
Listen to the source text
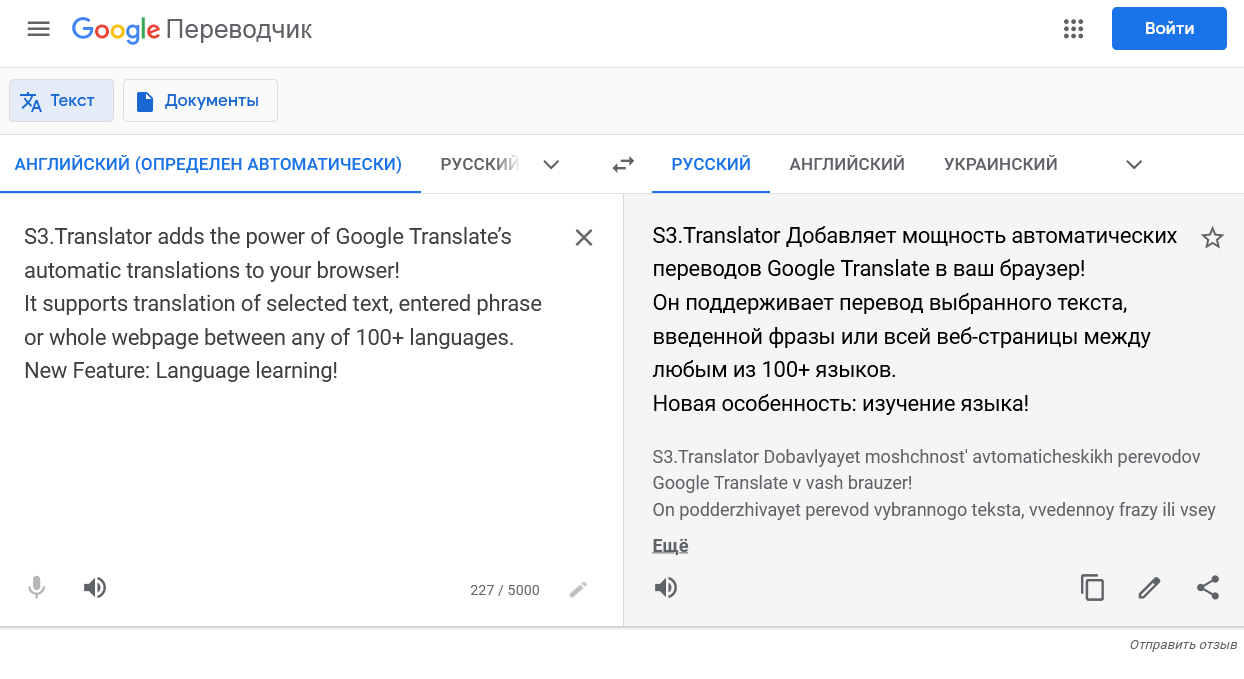click(x=95, y=588)
